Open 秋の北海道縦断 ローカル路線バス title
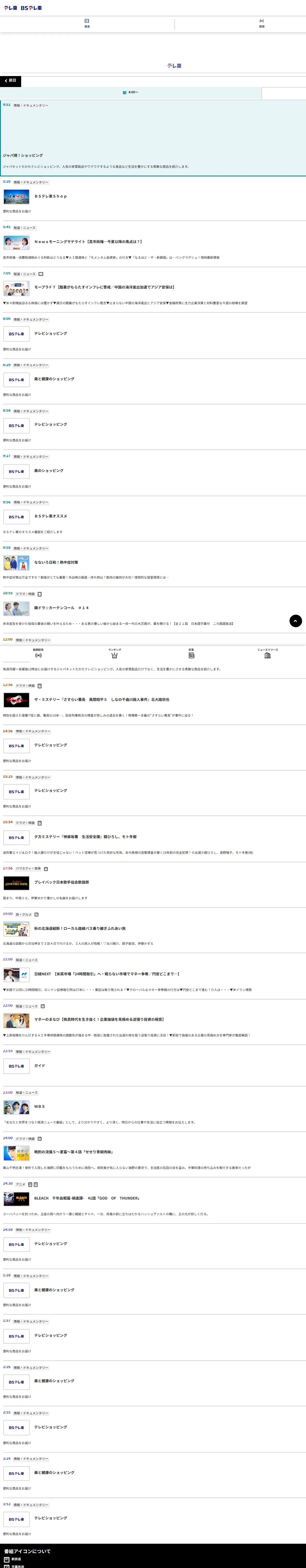 (80, 928)
